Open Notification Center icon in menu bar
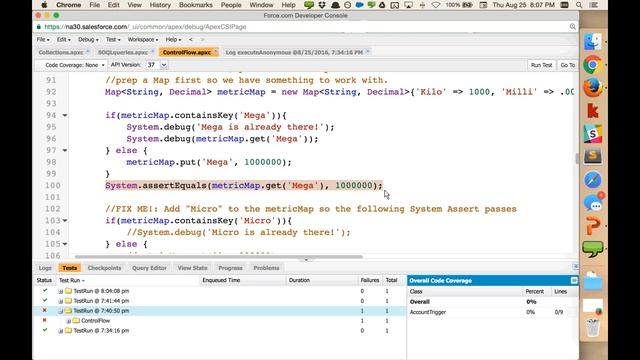This screenshot has width=640, height=360. tap(594, 5)
